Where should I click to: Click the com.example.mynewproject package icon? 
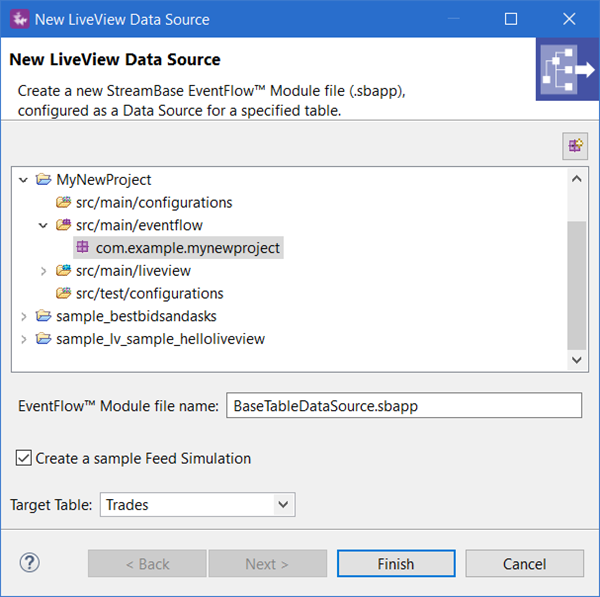(x=83, y=247)
